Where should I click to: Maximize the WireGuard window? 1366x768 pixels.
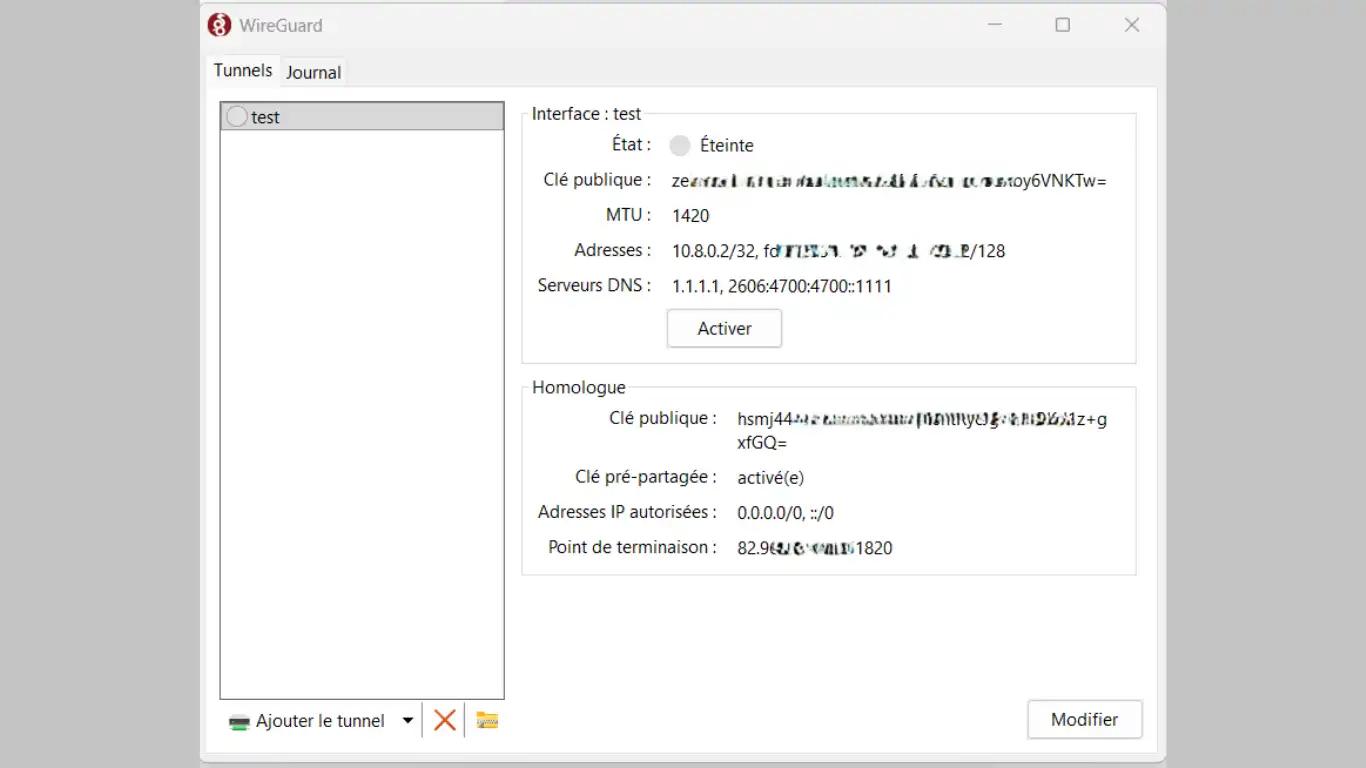point(1062,25)
